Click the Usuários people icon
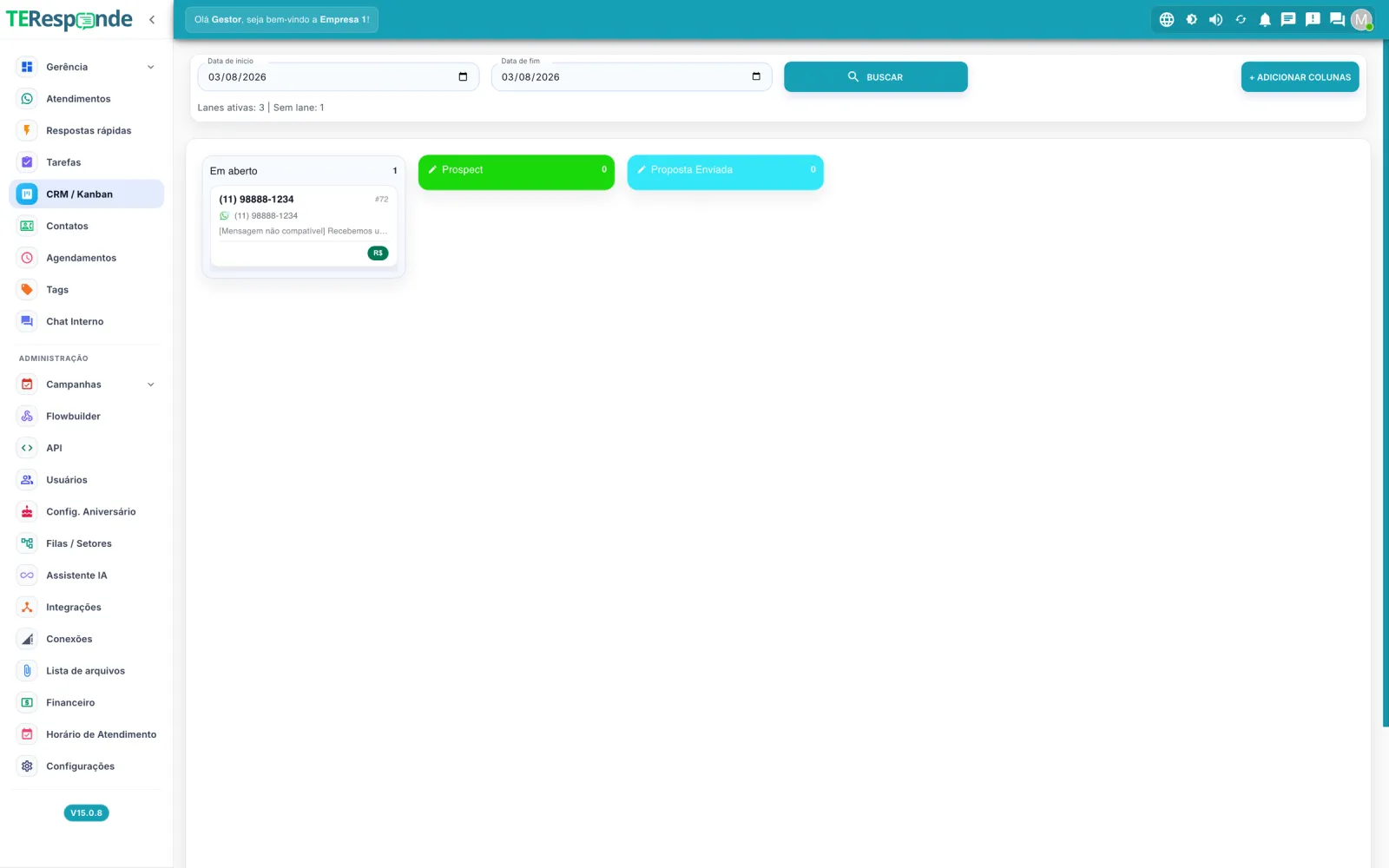 coord(27,480)
